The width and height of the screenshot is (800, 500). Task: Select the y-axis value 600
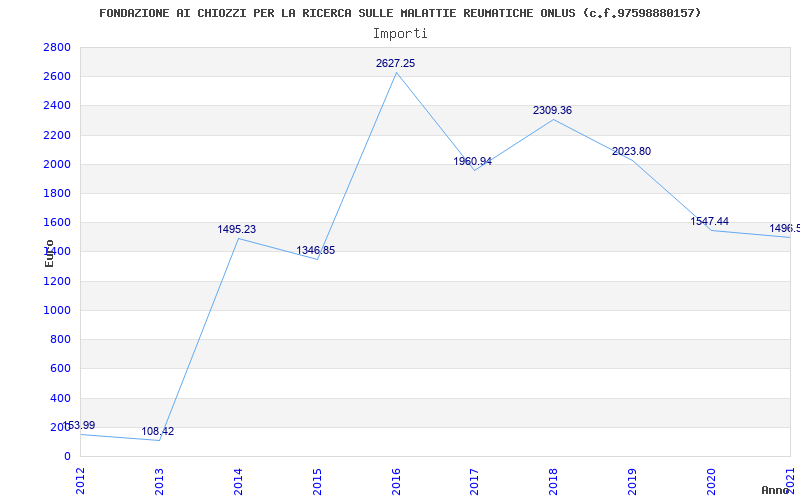click(60, 368)
